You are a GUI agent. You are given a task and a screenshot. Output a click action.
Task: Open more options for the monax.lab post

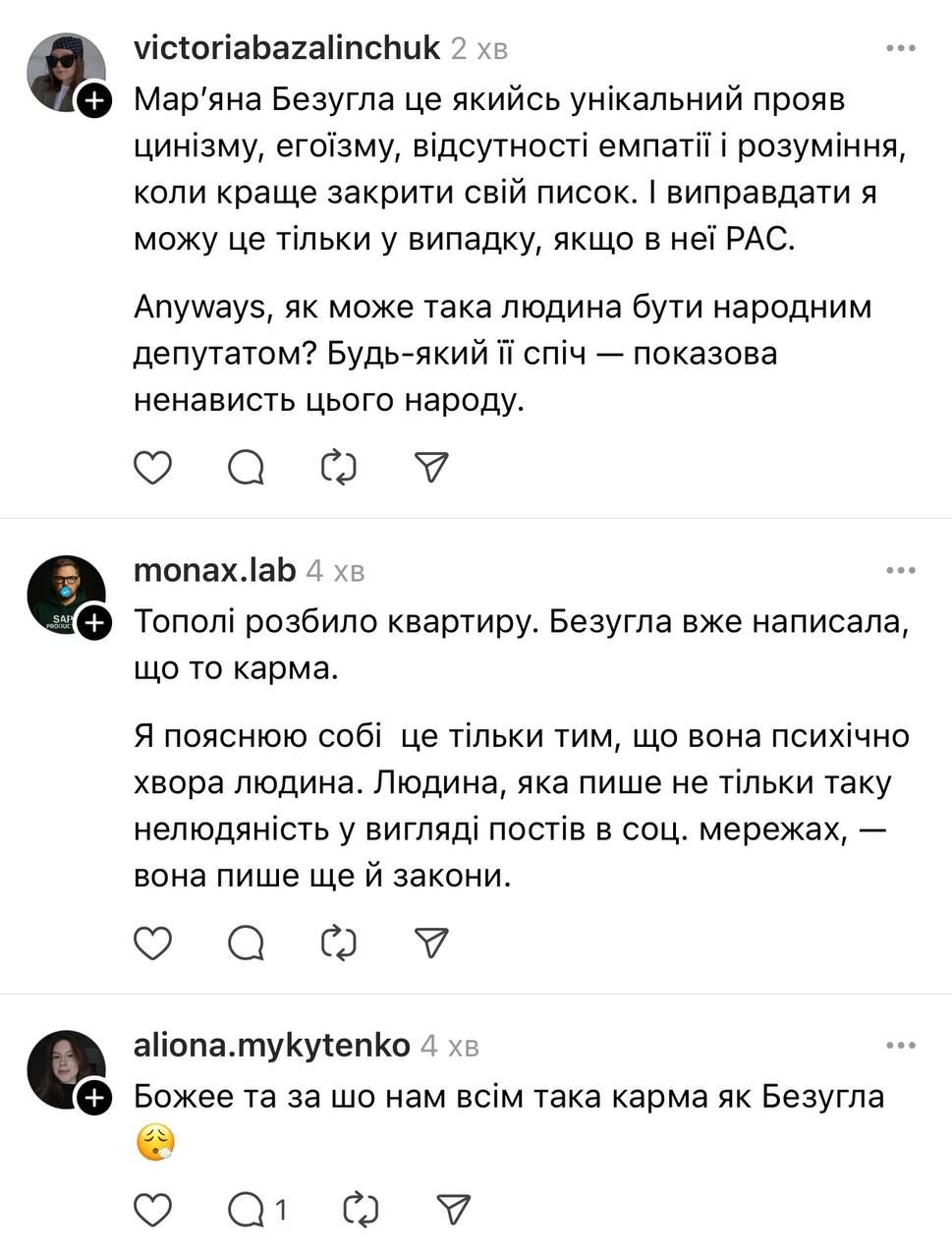click(x=901, y=570)
